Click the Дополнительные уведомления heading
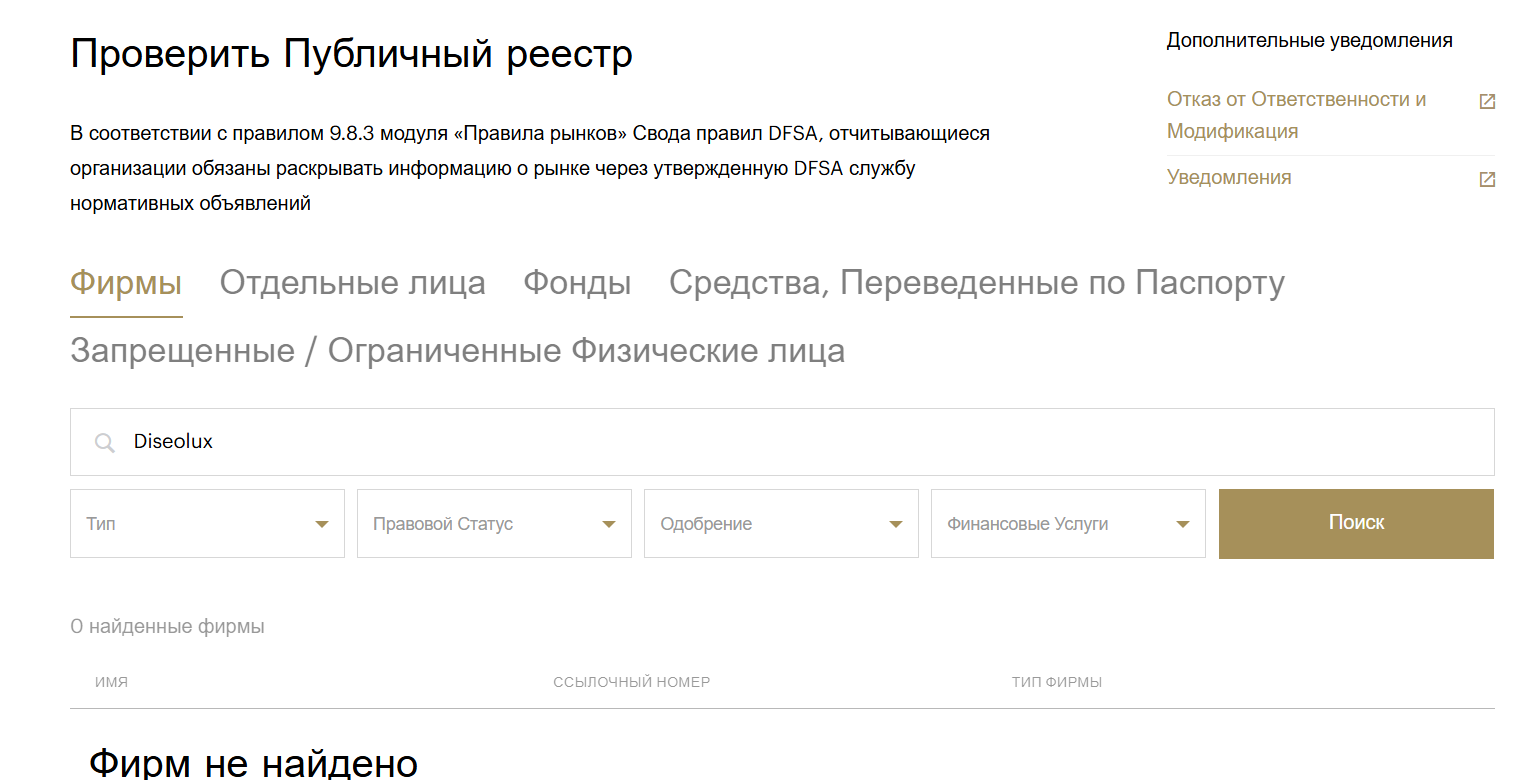The height and width of the screenshot is (780, 1525). pyautogui.click(x=1310, y=41)
